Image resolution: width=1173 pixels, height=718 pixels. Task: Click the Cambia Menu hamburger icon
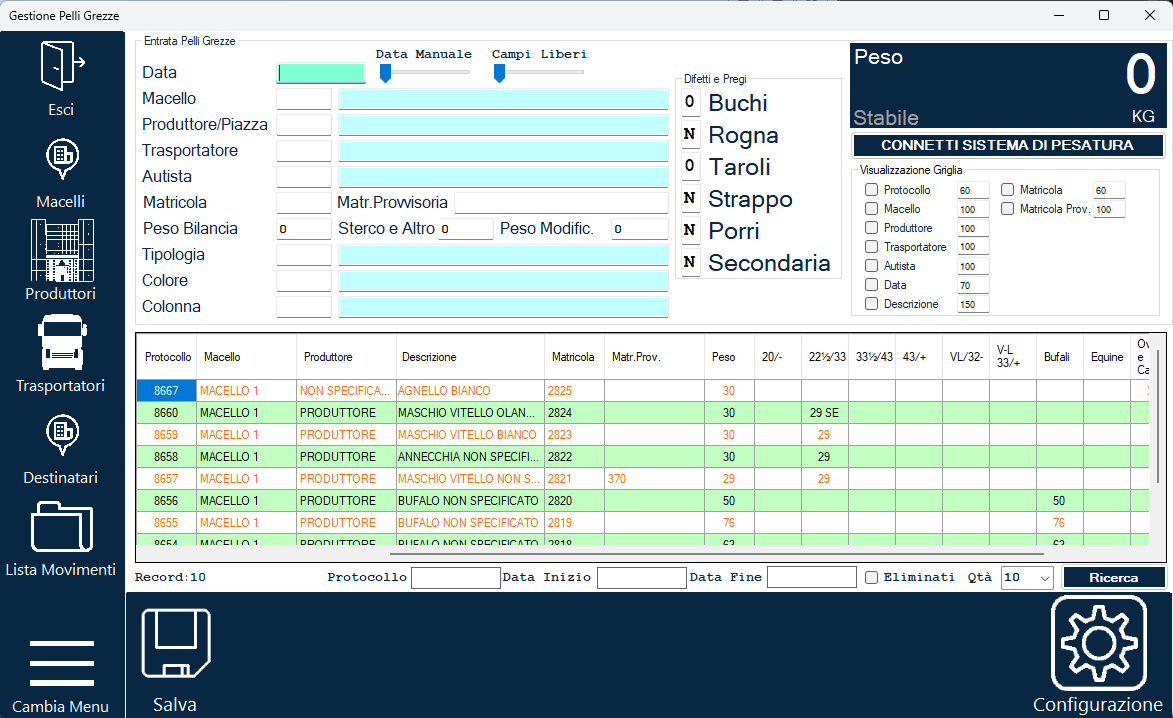62,663
